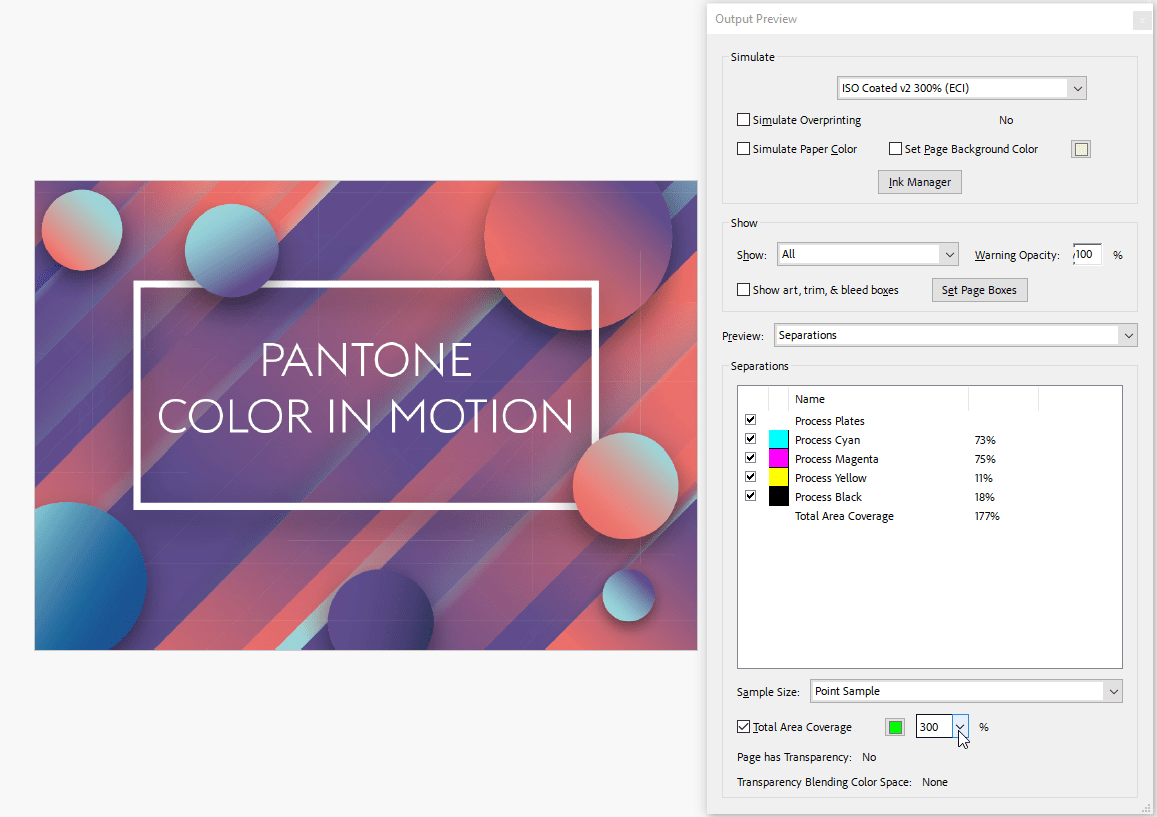The width and height of the screenshot is (1157, 817).
Task: Open the page background color picker swatch
Action: [1080, 150]
